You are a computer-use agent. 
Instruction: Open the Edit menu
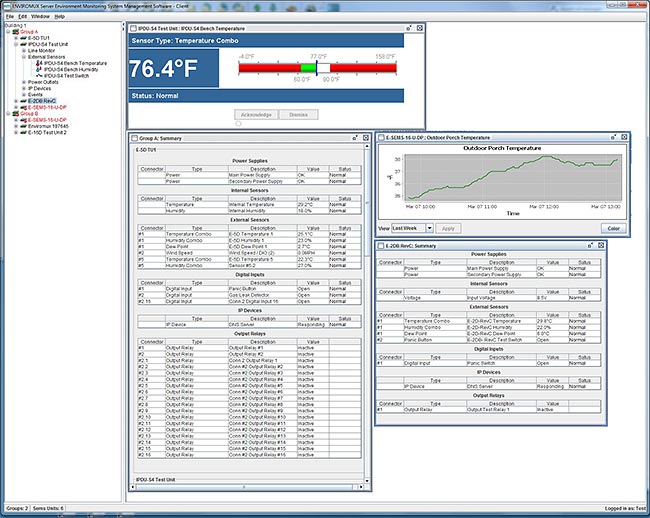pos(23,17)
